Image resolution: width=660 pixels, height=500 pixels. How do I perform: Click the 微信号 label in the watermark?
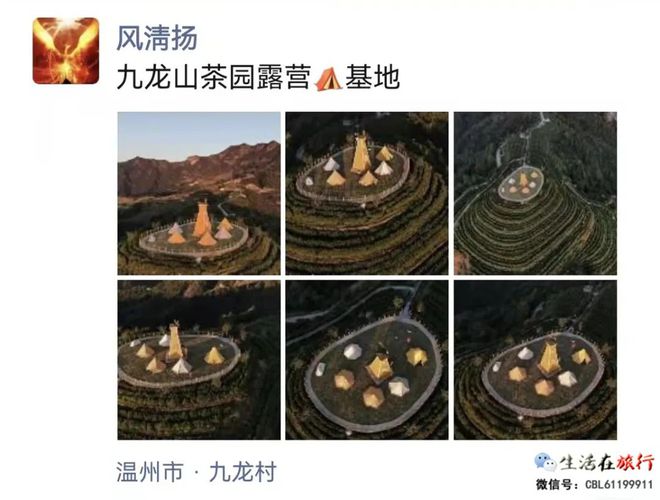[x=557, y=485]
